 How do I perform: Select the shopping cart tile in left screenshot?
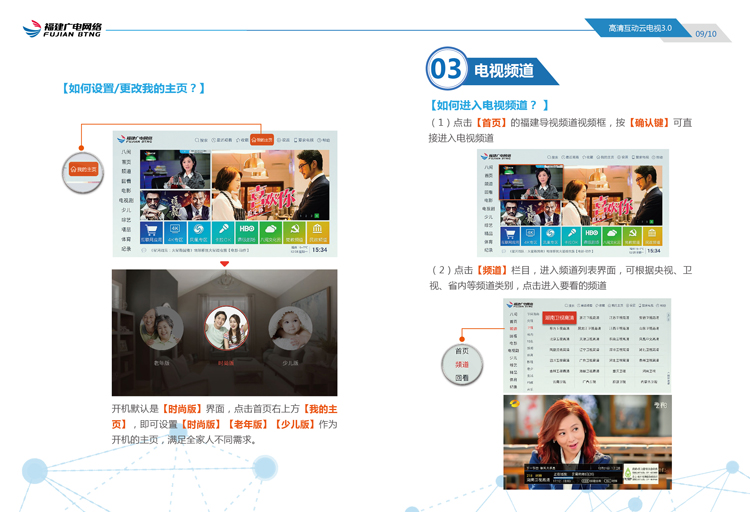pyautogui.click(x=153, y=232)
